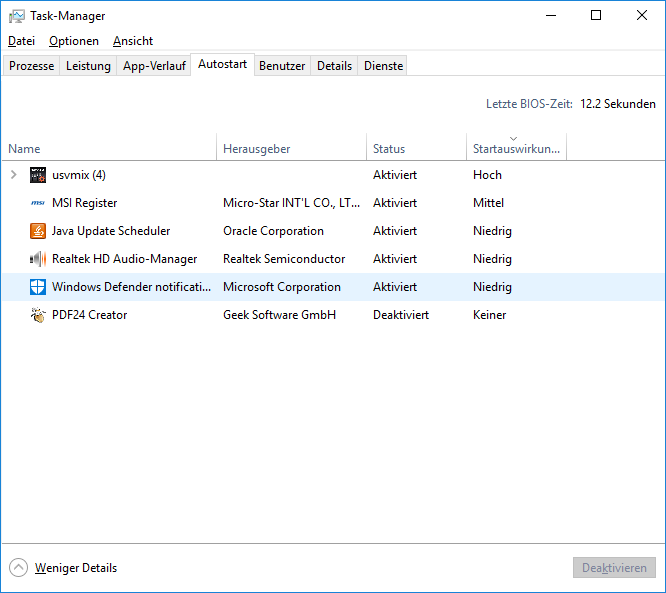The image size is (666, 593).
Task: Click publisher Micro-Star INT'L CO.
Action: pos(291,203)
